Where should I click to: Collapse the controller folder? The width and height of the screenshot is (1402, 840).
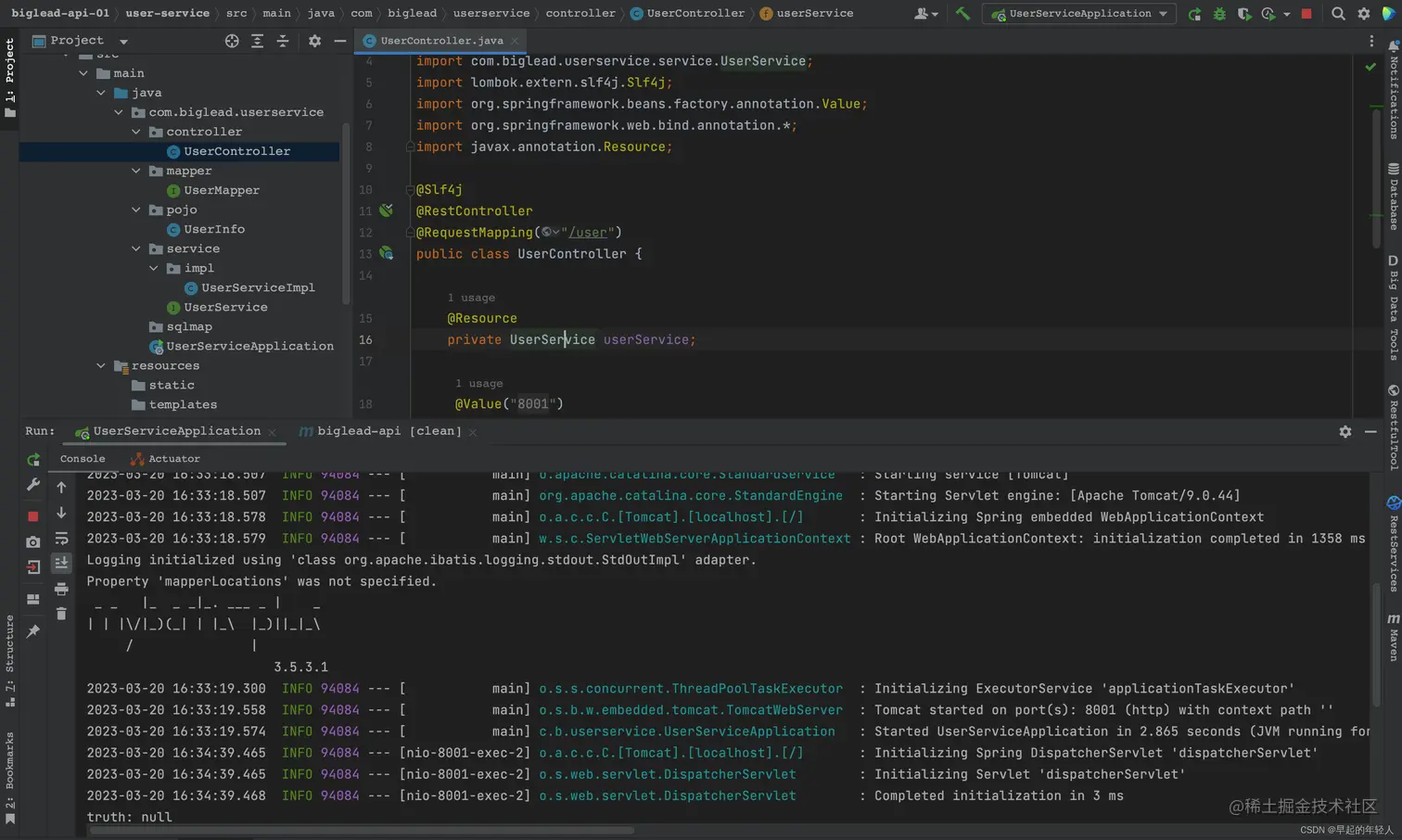pyautogui.click(x=136, y=132)
